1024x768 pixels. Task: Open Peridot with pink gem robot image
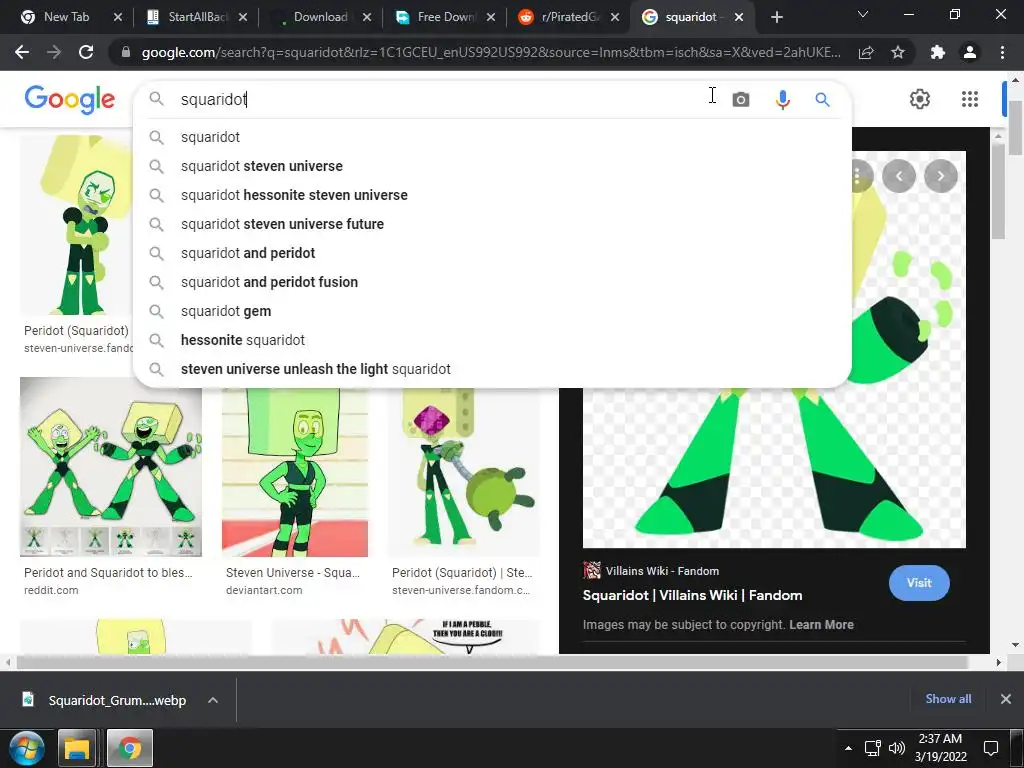point(464,472)
